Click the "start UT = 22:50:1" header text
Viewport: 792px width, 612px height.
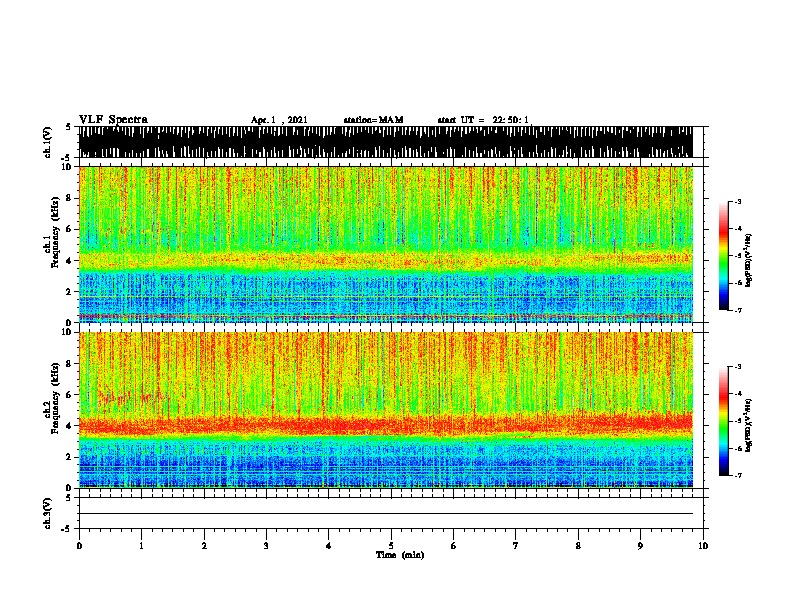pos(483,120)
